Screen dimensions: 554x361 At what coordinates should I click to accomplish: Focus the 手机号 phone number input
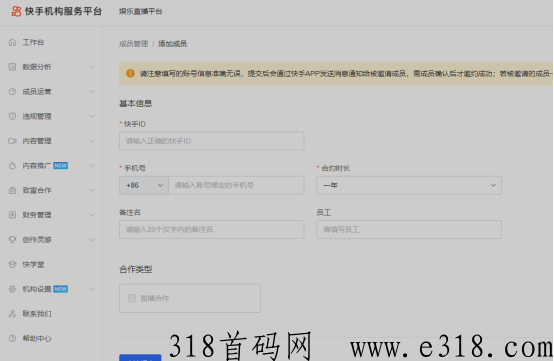(236, 185)
